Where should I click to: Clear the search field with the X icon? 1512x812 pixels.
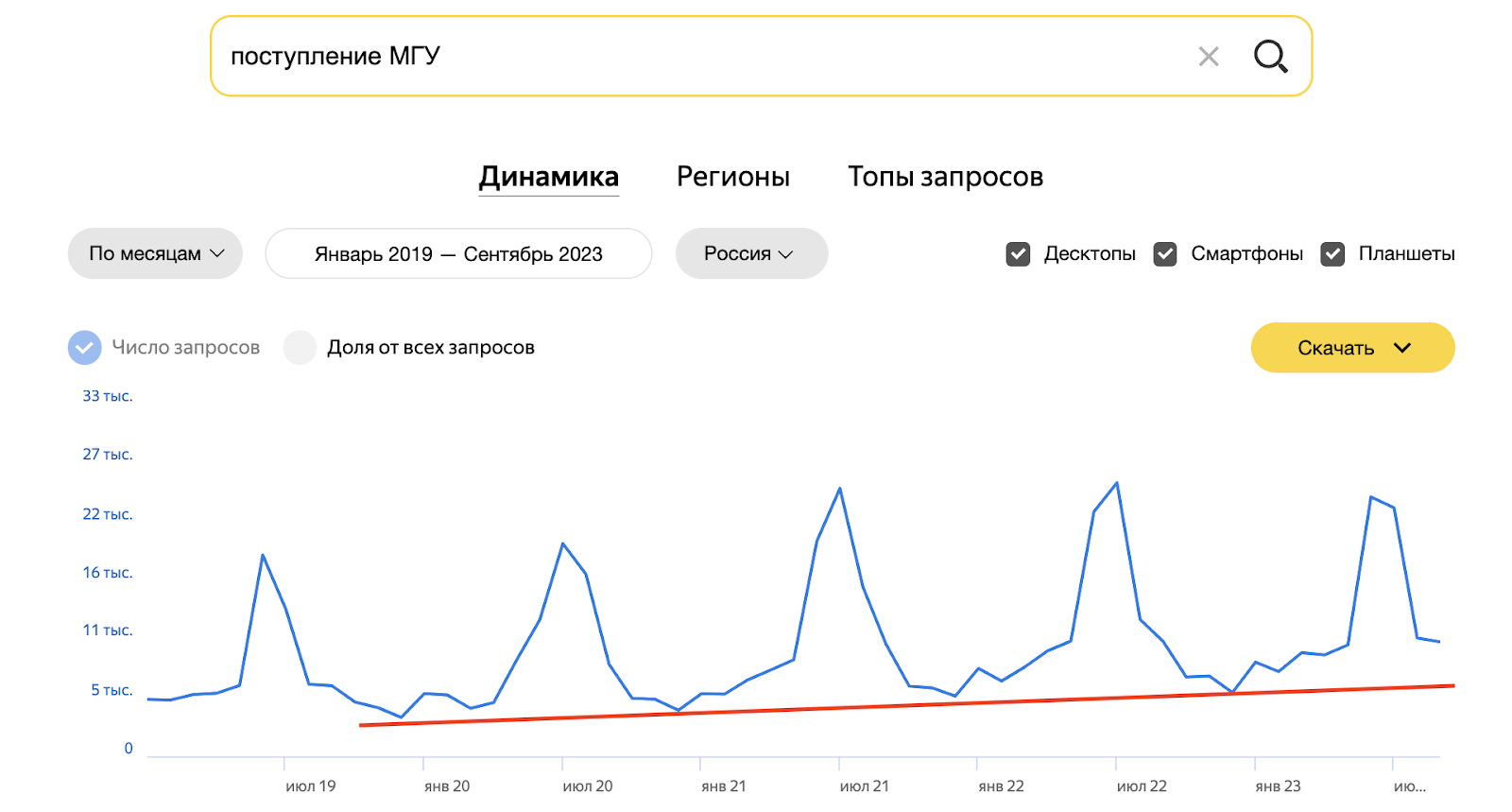1208,57
